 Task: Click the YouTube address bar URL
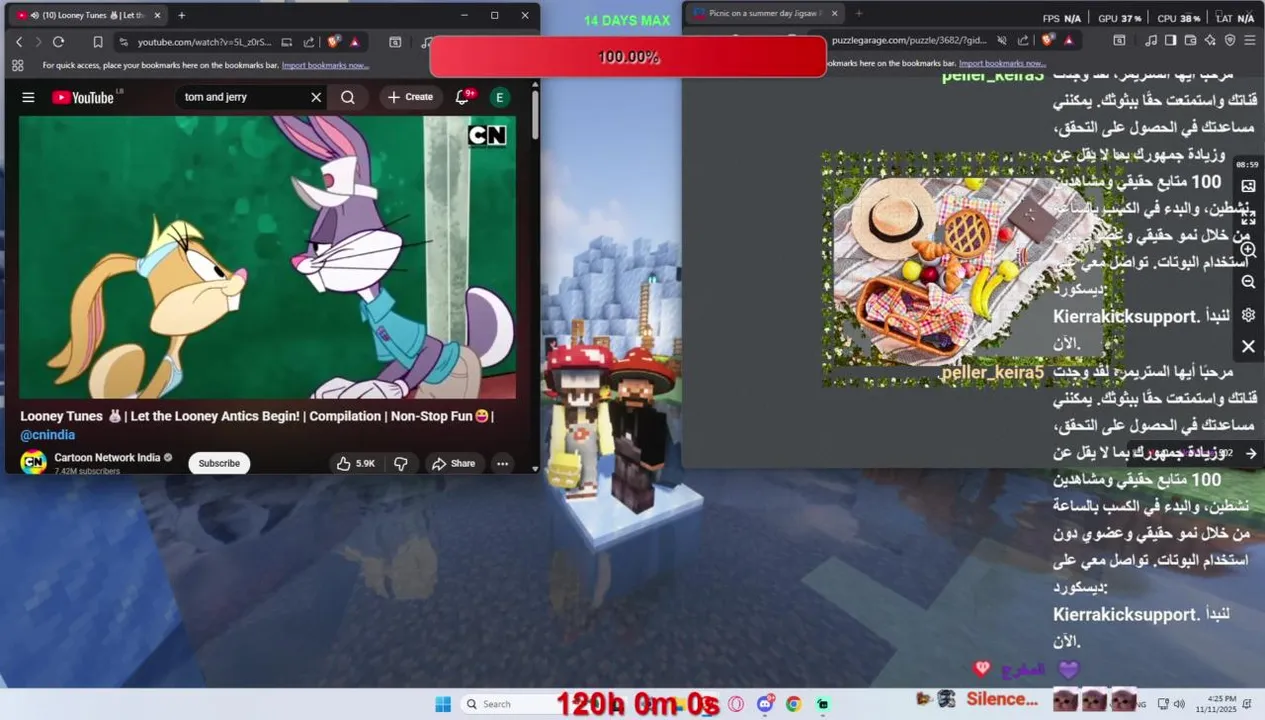click(x=204, y=42)
